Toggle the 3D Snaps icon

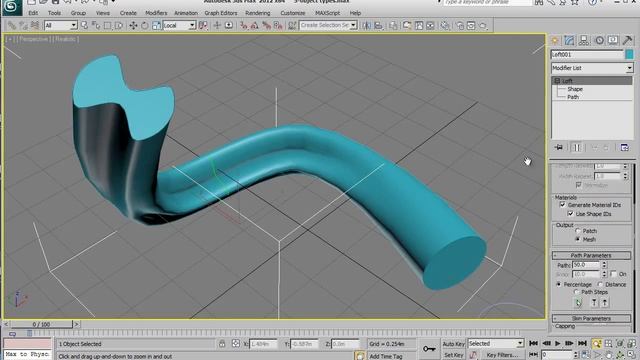pyautogui.click(x=244, y=25)
